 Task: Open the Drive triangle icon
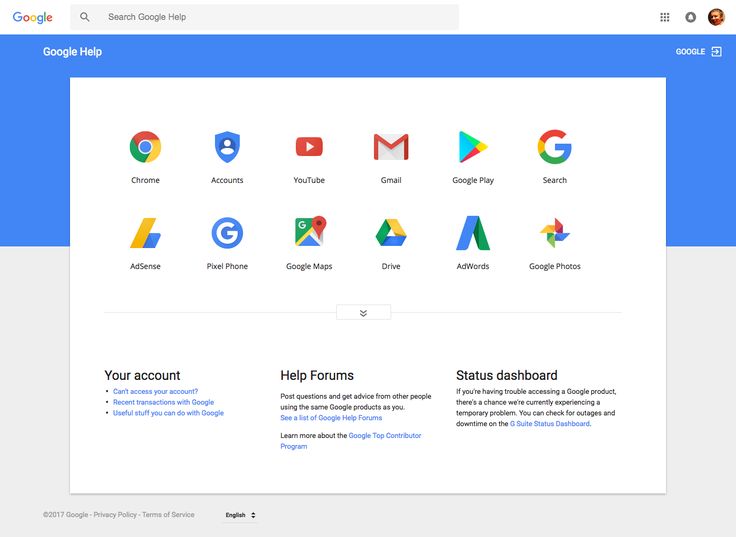[x=391, y=233]
